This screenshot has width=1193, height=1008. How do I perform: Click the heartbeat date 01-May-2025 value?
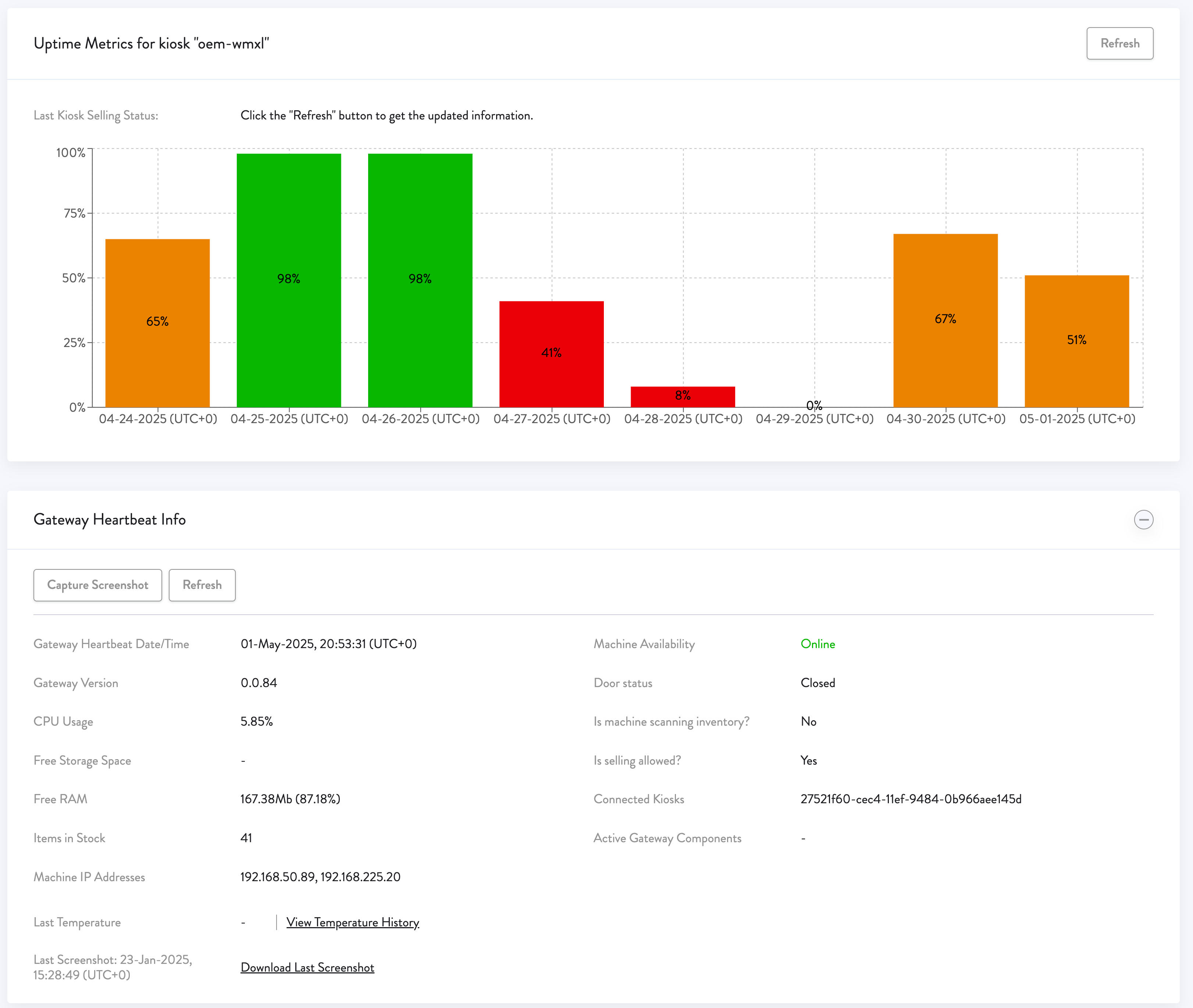pyautogui.click(x=329, y=644)
